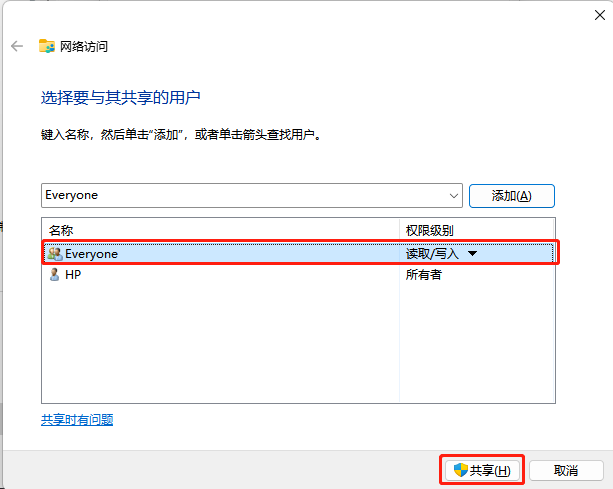The image size is (613, 489).
Task: Click the shield icon on the 共享 button
Action: click(460, 470)
